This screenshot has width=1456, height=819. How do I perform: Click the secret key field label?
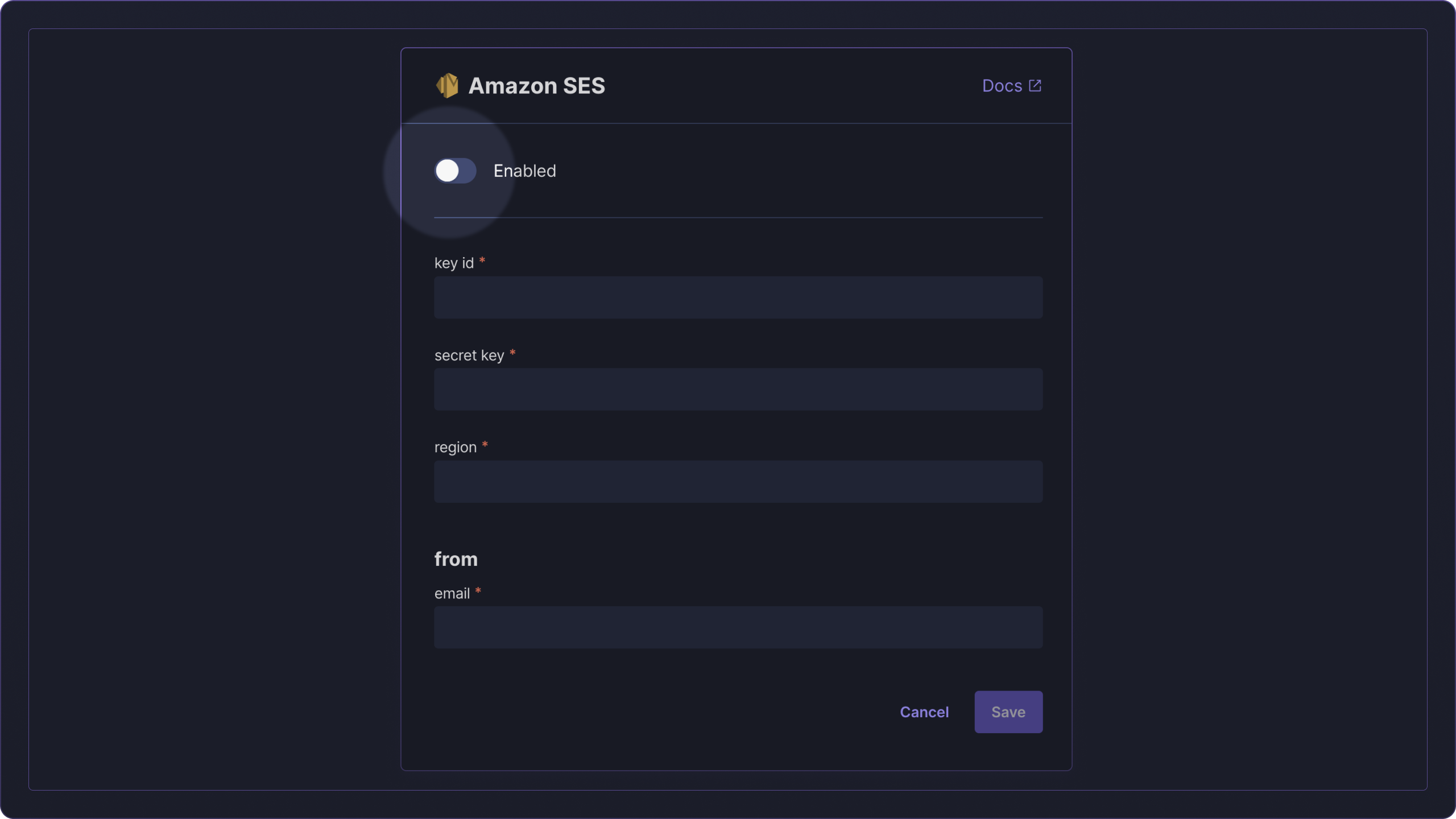[x=469, y=355]
